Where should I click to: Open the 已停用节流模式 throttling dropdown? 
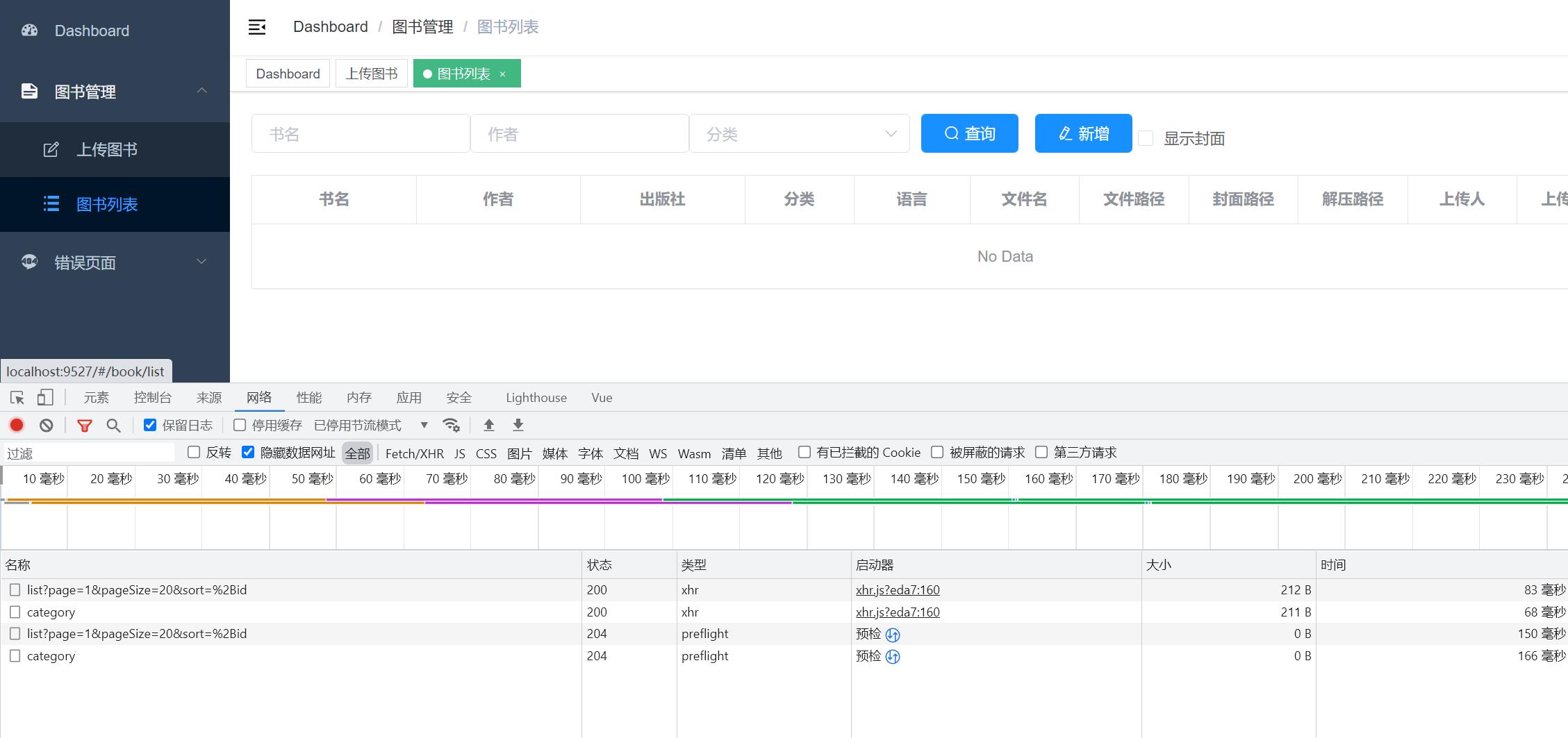point(370,425)
